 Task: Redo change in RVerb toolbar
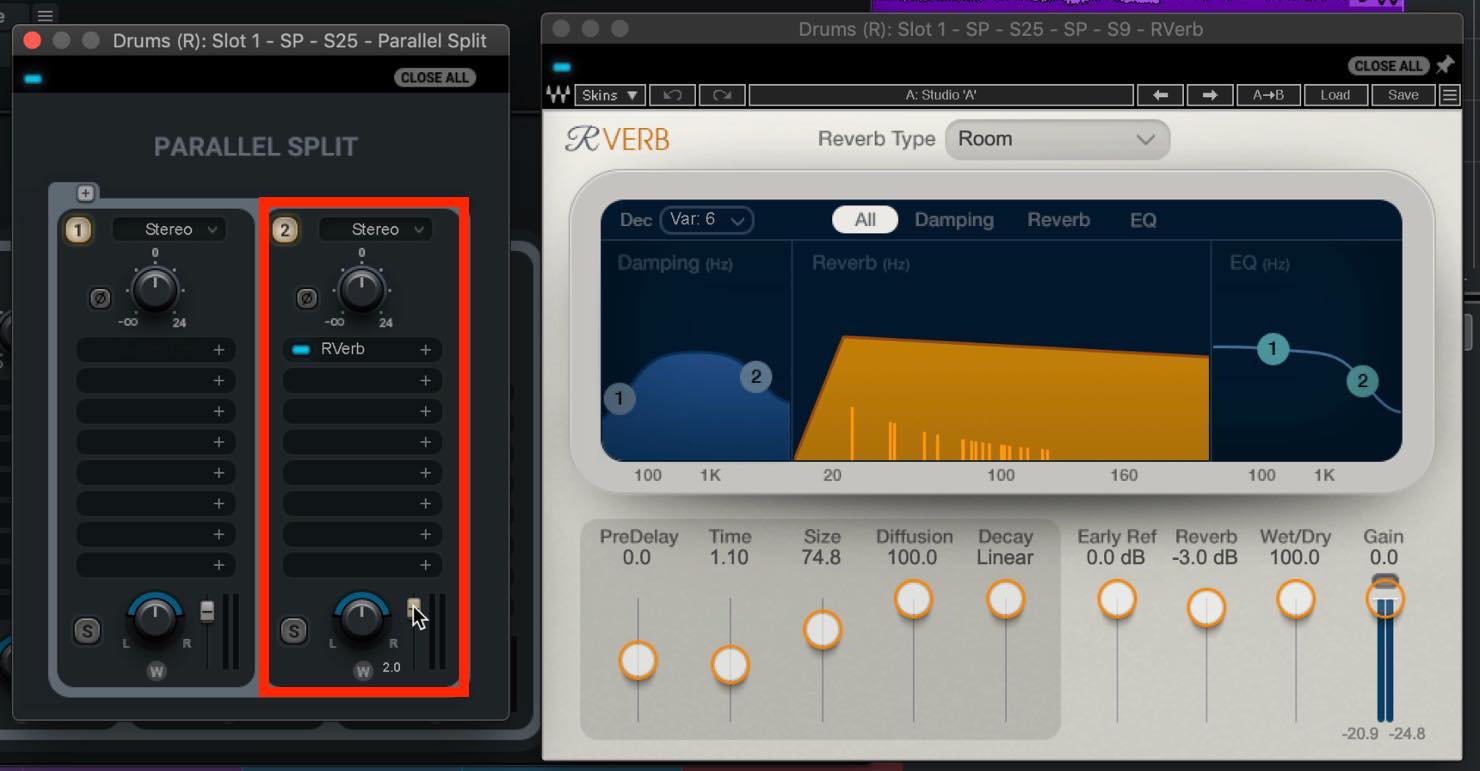coord(721,95)
